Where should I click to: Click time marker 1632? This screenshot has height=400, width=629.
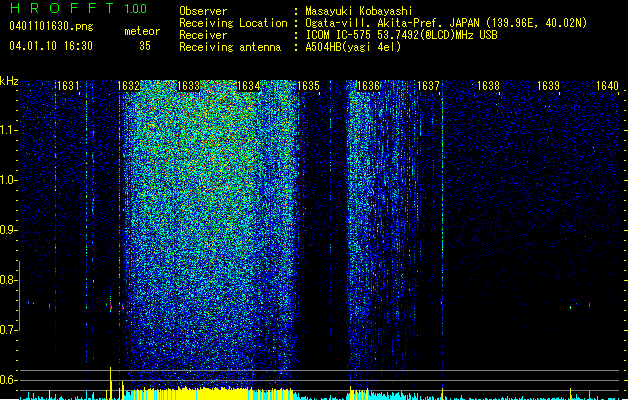click(128, 86)
